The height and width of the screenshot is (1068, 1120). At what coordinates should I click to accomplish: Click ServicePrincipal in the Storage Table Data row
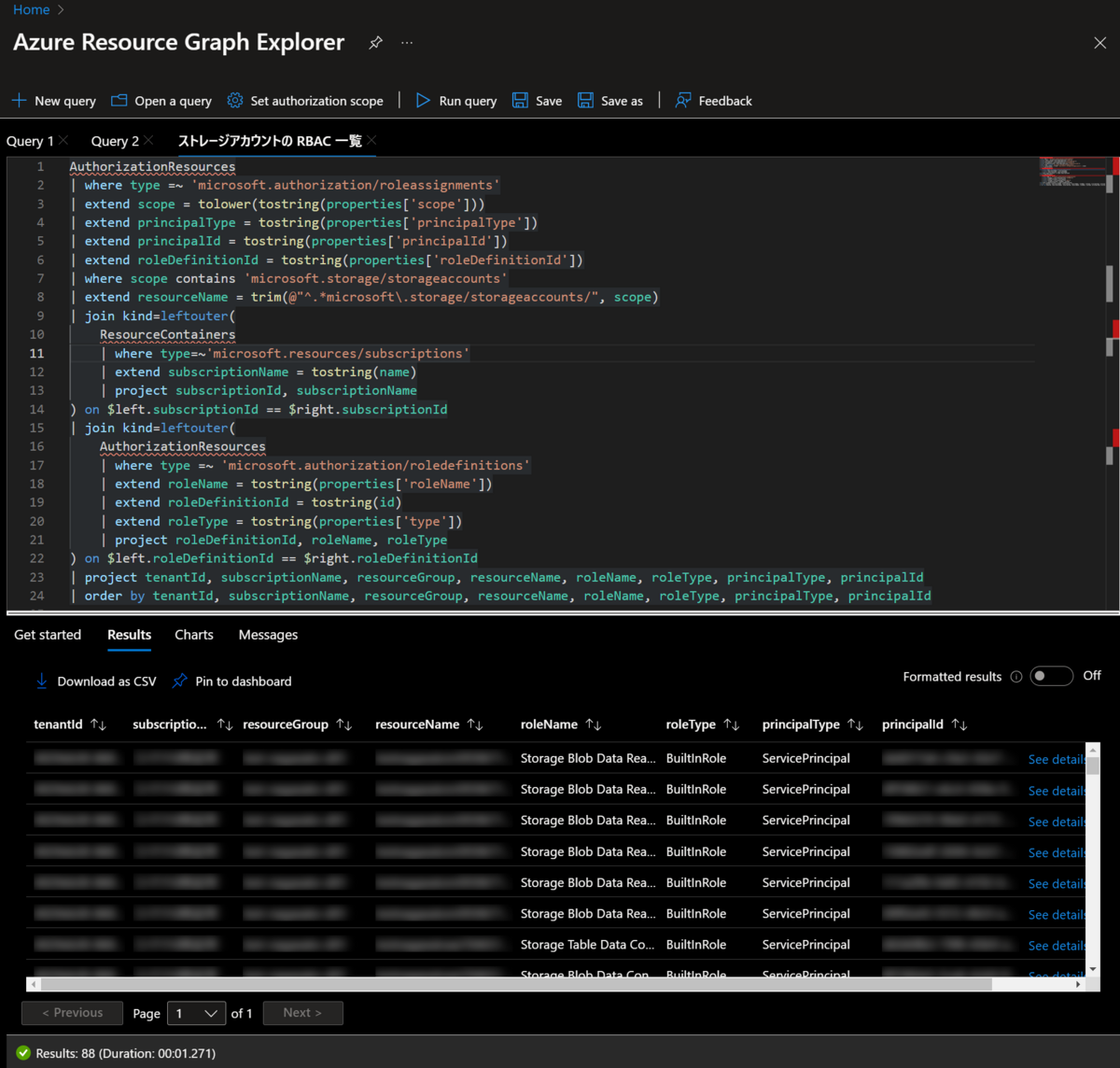[806, 945]
